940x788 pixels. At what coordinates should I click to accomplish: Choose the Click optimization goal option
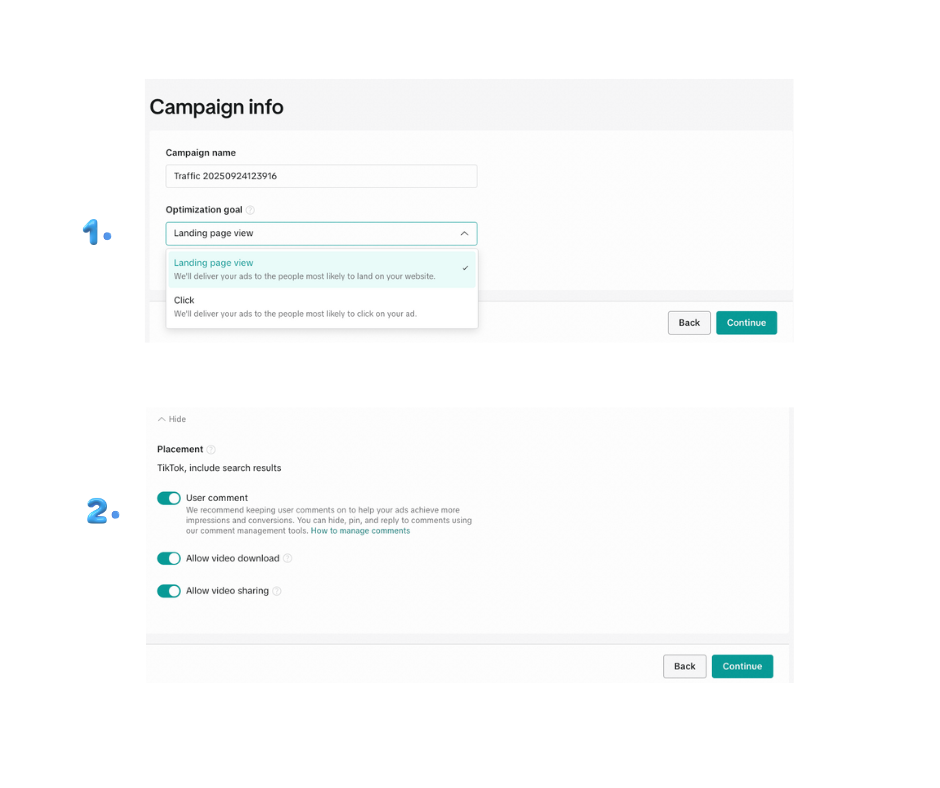pyautogui.click(x=322, y=306)
